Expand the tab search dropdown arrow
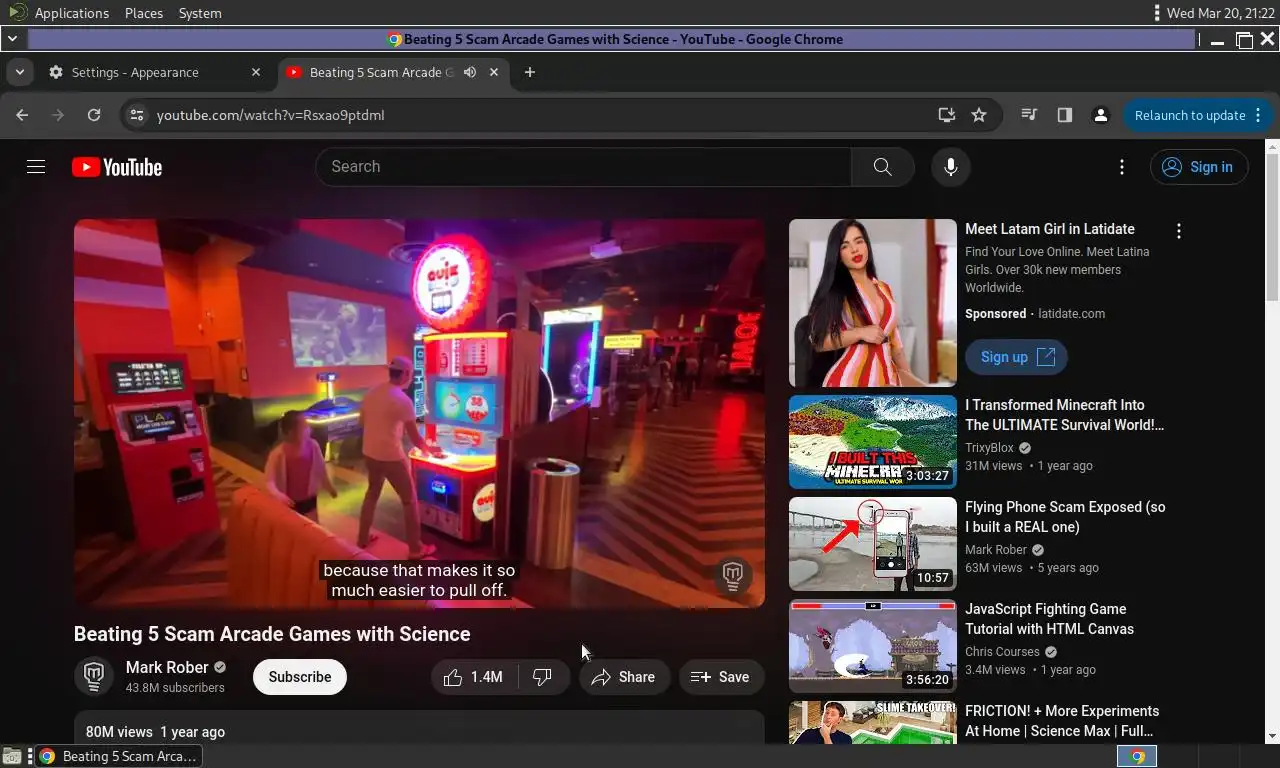 point(19,72)
